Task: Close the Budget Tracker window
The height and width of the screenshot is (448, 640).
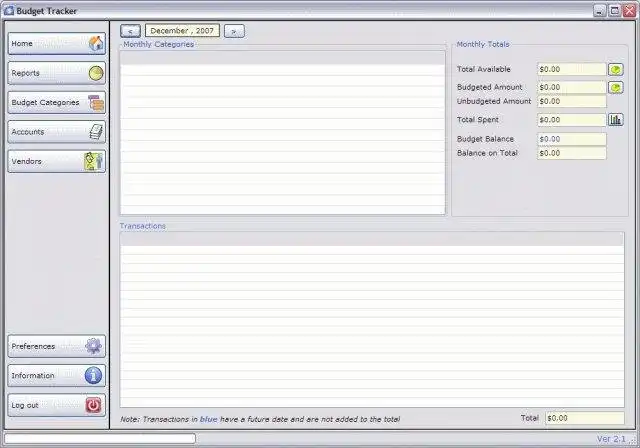Action: (x=629, y=11)
